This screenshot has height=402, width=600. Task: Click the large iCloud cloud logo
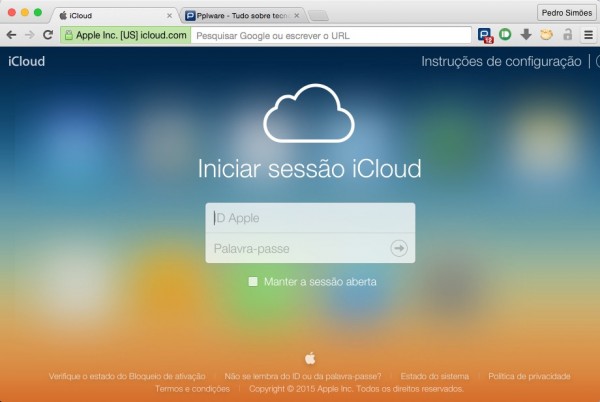309,113
